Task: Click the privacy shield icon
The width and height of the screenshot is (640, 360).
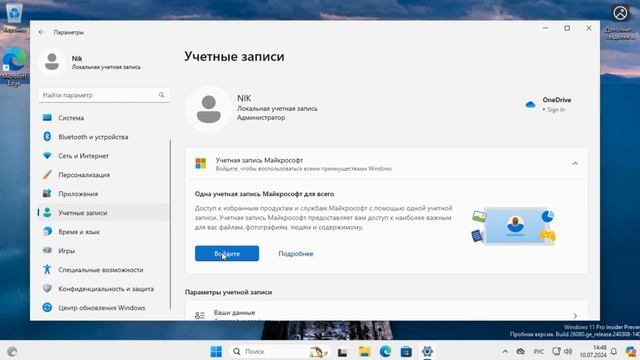Action: [x=47, y=288]
